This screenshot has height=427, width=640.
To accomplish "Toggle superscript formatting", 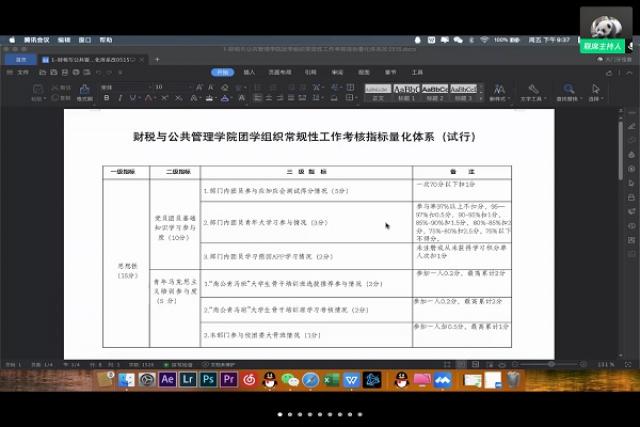I will 164,98.
